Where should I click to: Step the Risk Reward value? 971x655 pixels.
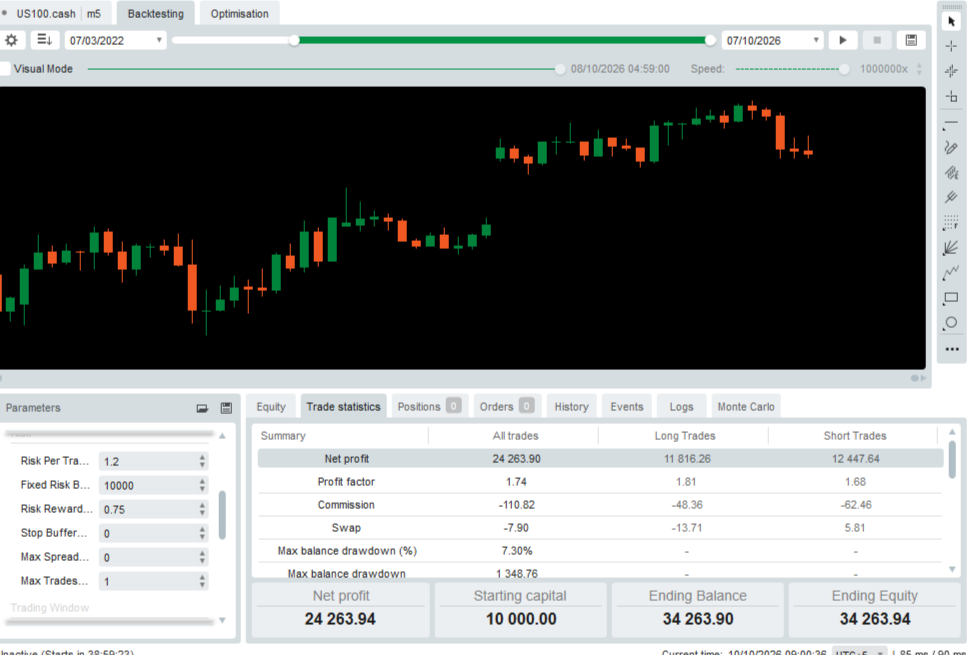click(202, 510)
